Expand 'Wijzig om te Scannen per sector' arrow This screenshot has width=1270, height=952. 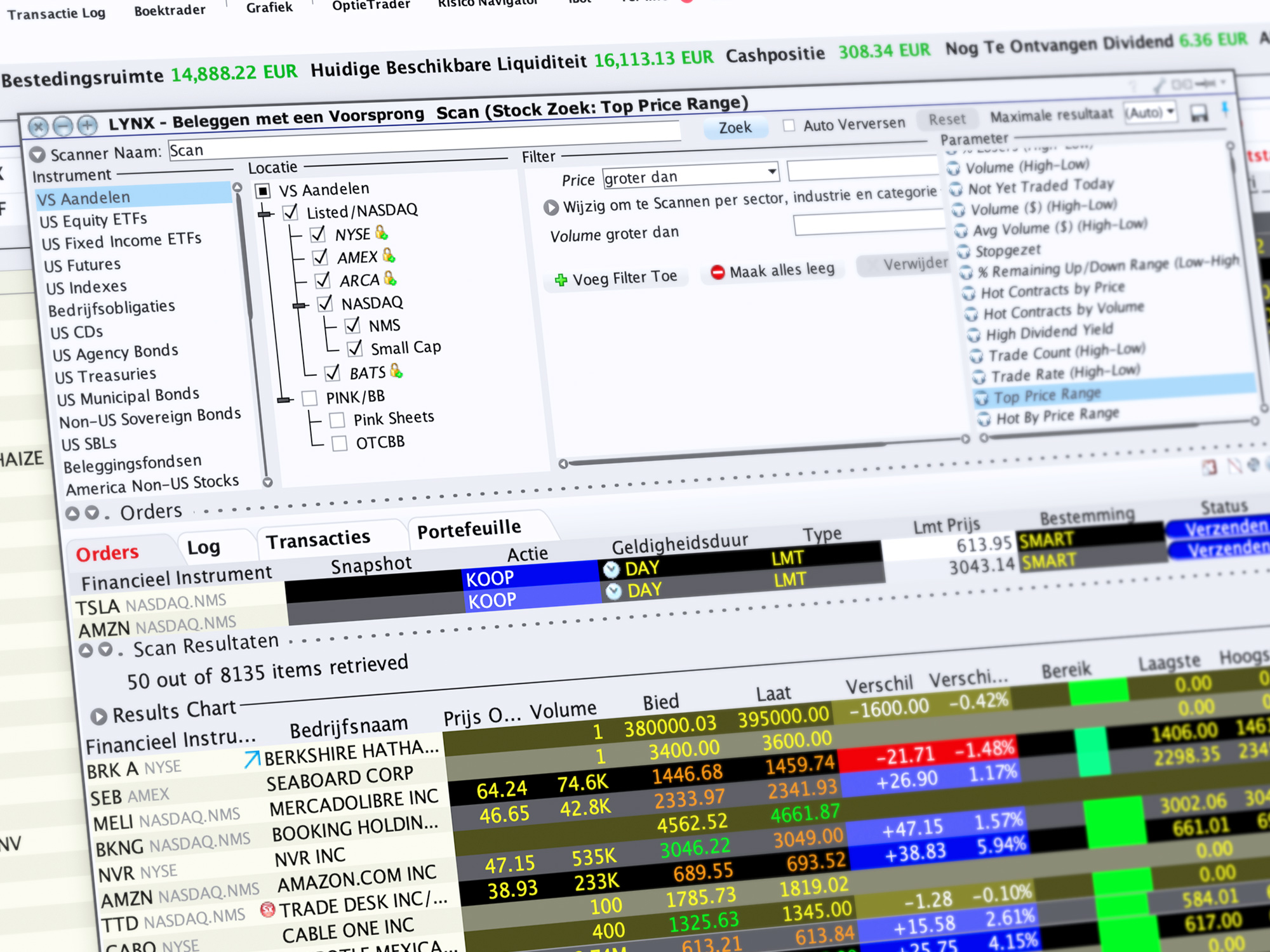click(551, 207)
